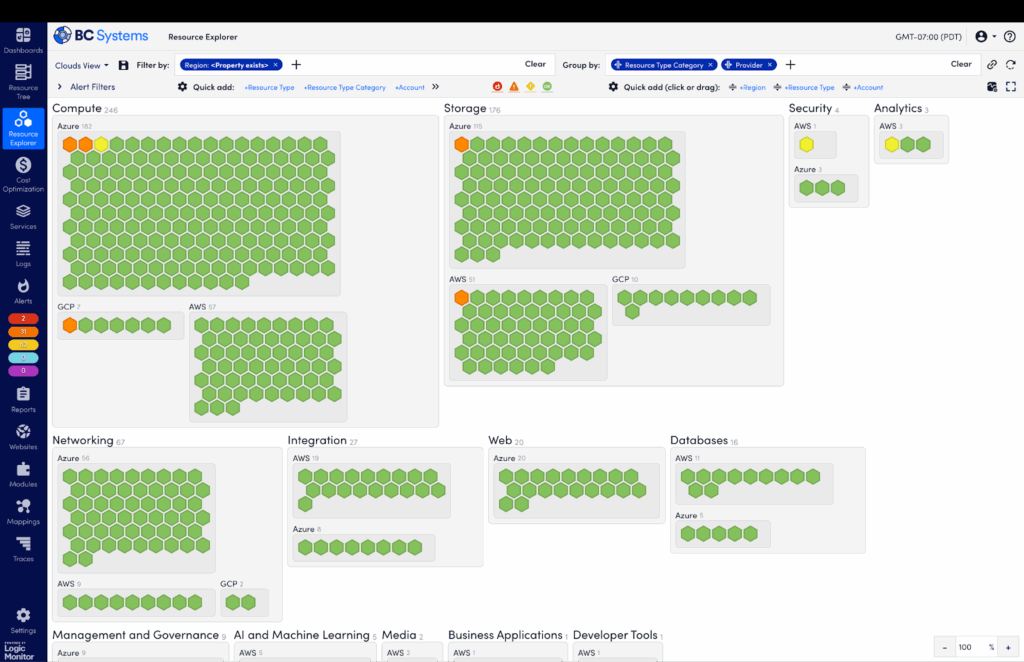
Task: Open Mappings from the sidebar
Action: tap(23, 511)
